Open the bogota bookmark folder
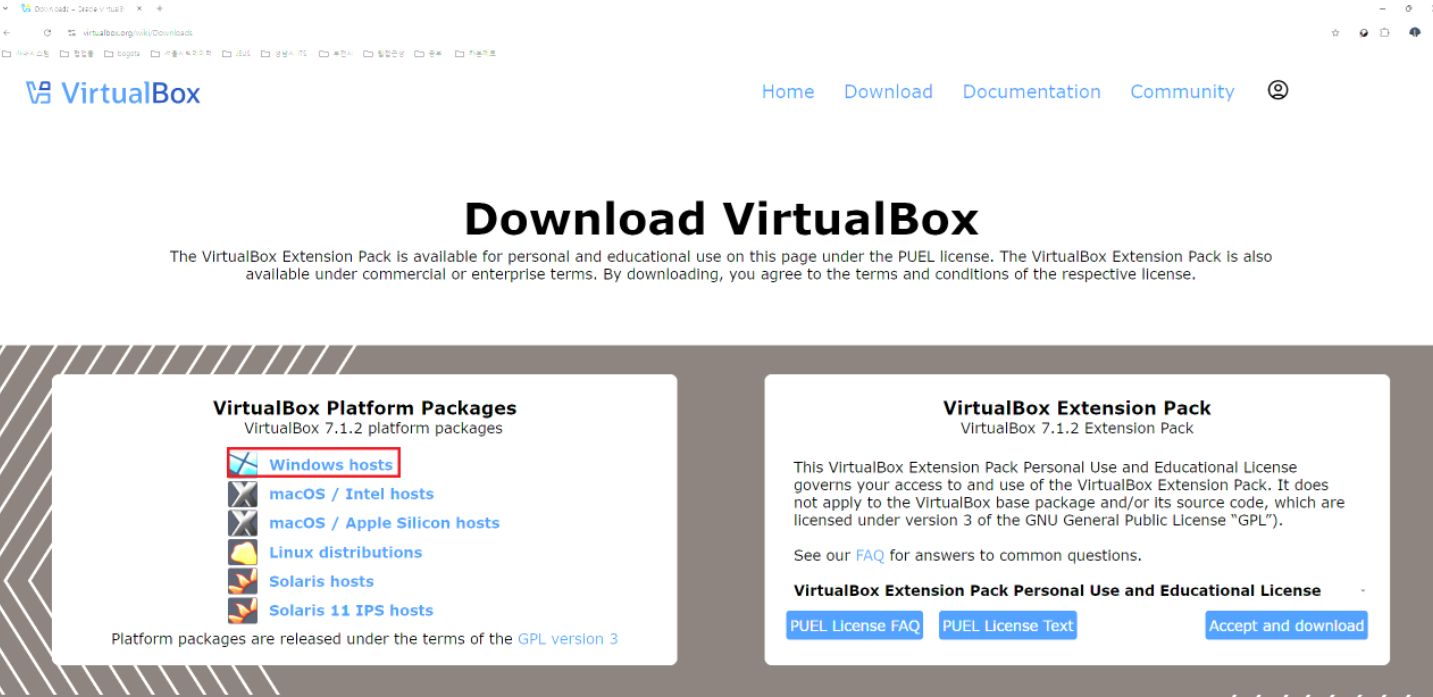This screenshot has height=697, width=1433. click(122, 53)
